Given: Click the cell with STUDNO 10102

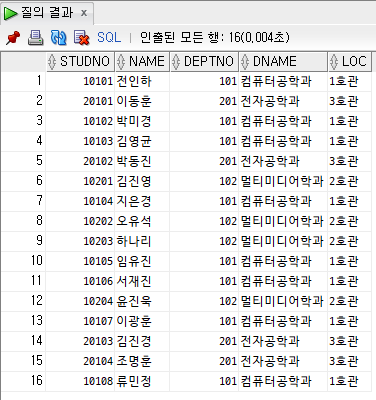Looking at the screenshot, I should (x=80, y=121).
